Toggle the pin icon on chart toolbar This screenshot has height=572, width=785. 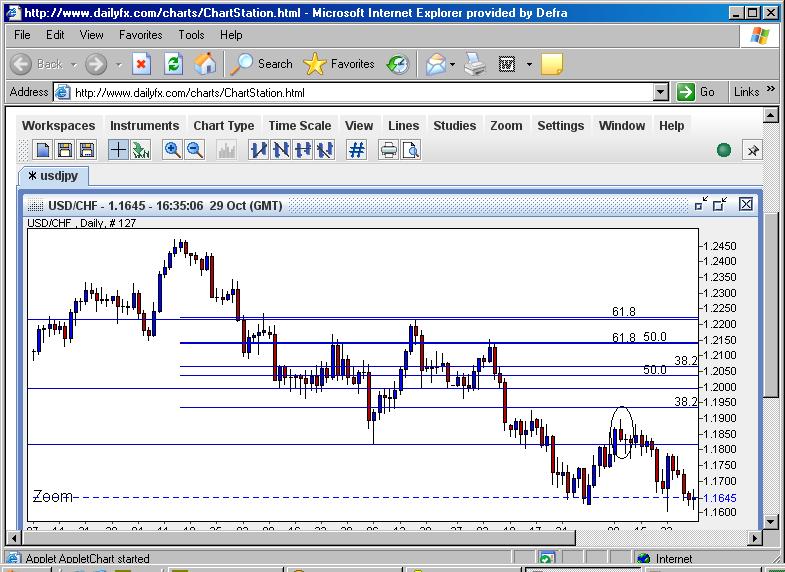click(752, 150)
